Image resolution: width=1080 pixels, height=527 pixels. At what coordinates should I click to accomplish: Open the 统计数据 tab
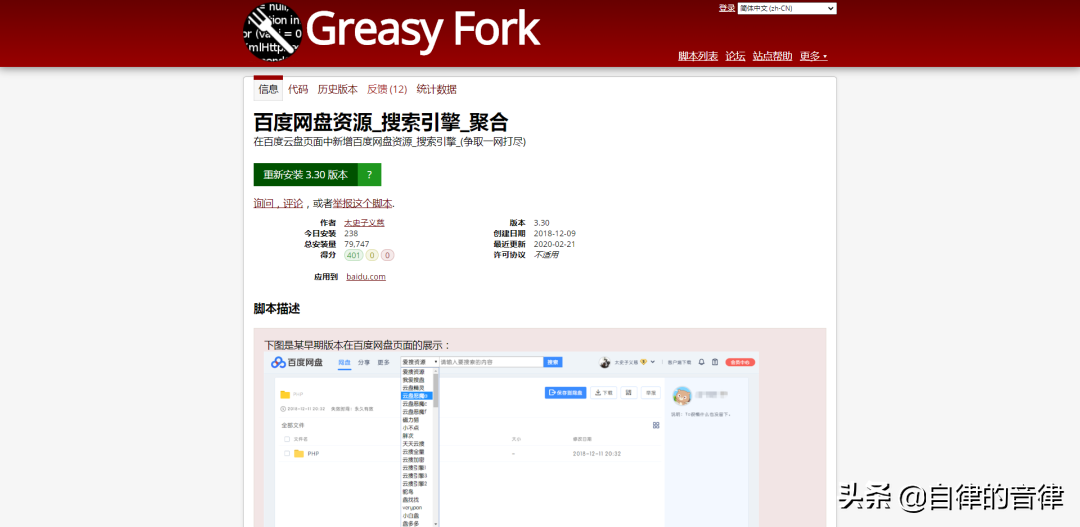(437, 89)
